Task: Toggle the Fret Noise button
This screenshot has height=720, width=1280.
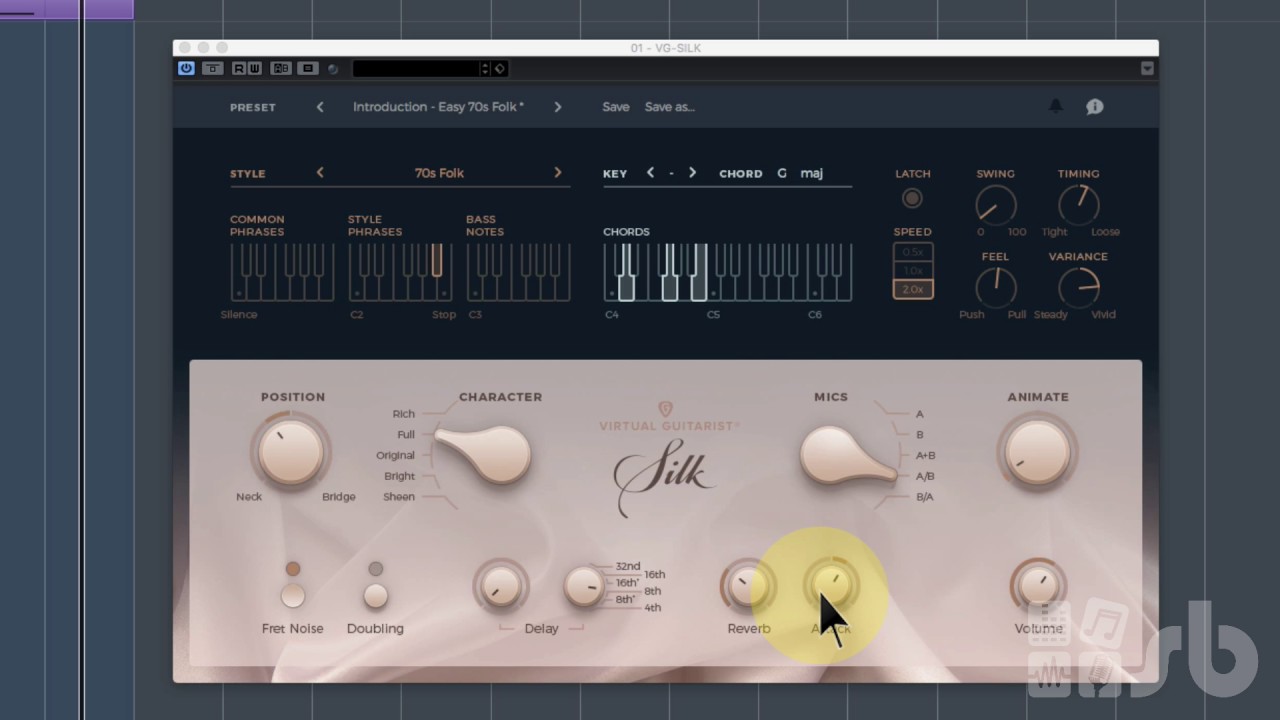Action: pos(292,596)
